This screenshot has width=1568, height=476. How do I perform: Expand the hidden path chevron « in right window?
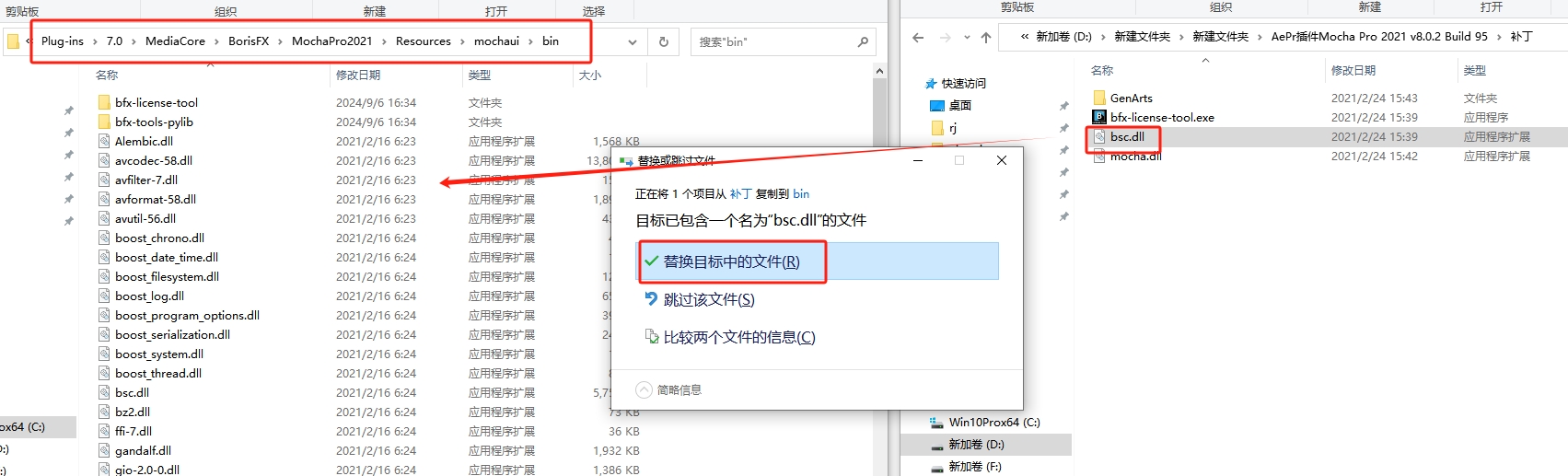pyautogui.click(x=1025, y=37)
